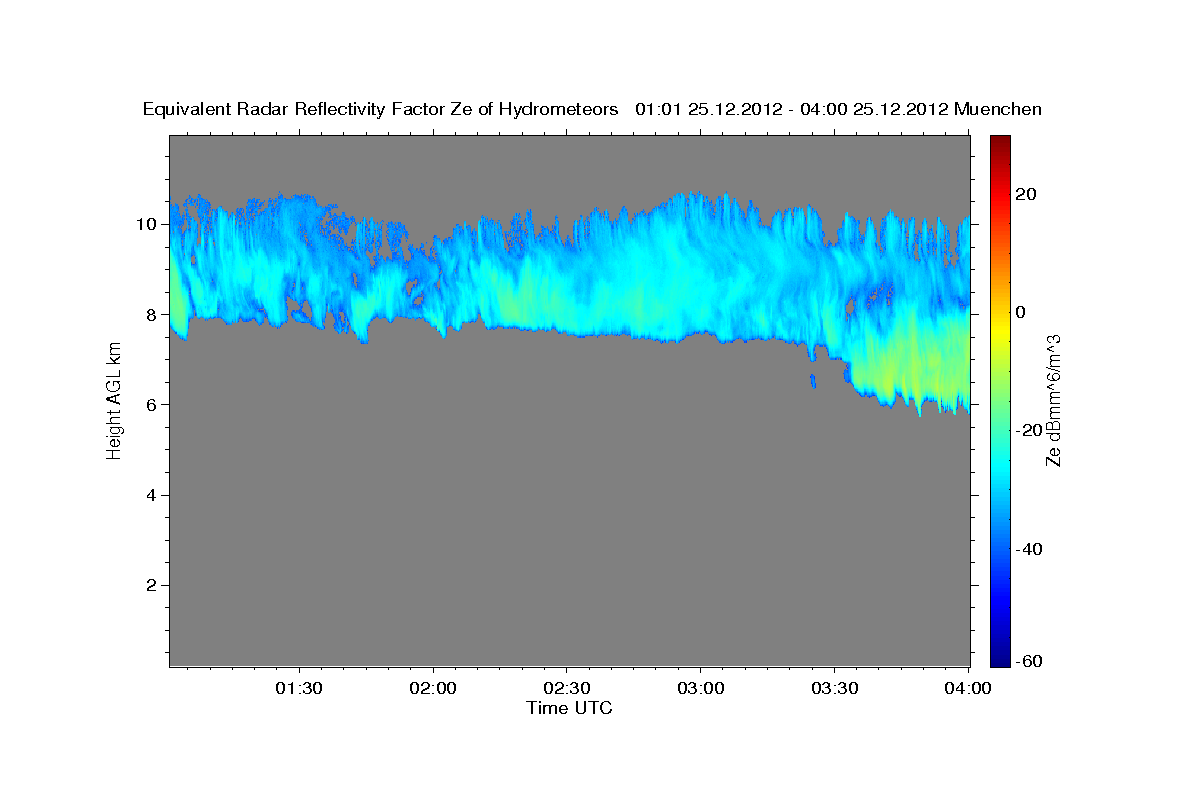1200x800 pixels.
Task: Click the 04:00 time tick label
Action: 967,688
